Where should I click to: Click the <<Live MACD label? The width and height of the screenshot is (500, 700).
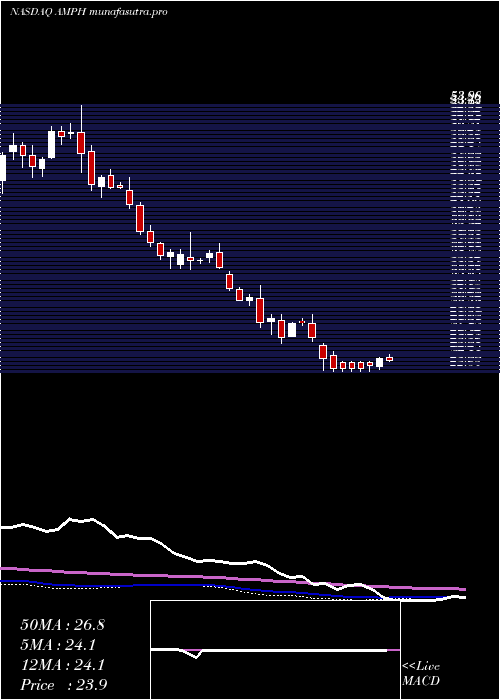[421, 673]
